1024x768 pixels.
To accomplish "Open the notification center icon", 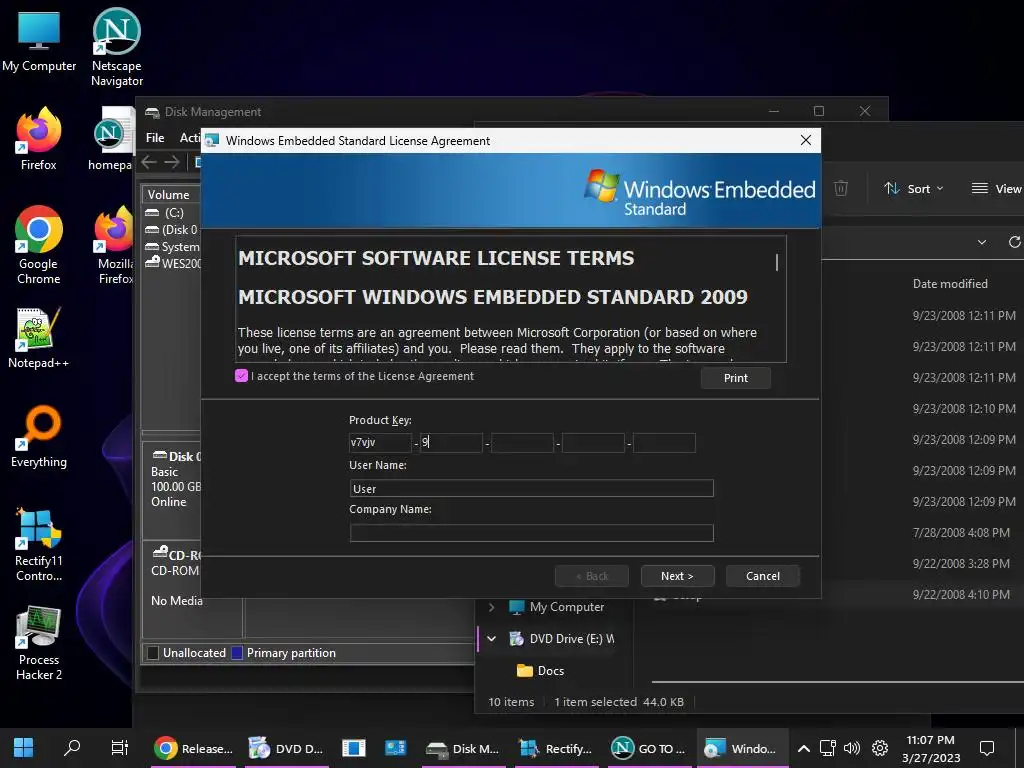I will (x=987, y=748).
